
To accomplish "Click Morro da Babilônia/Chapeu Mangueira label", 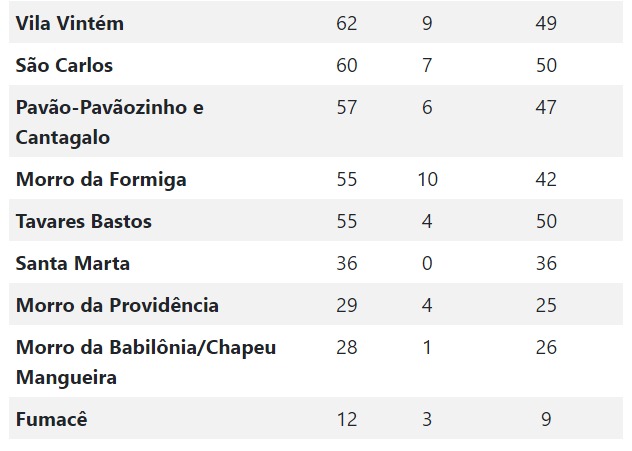I will coord(146,362).
